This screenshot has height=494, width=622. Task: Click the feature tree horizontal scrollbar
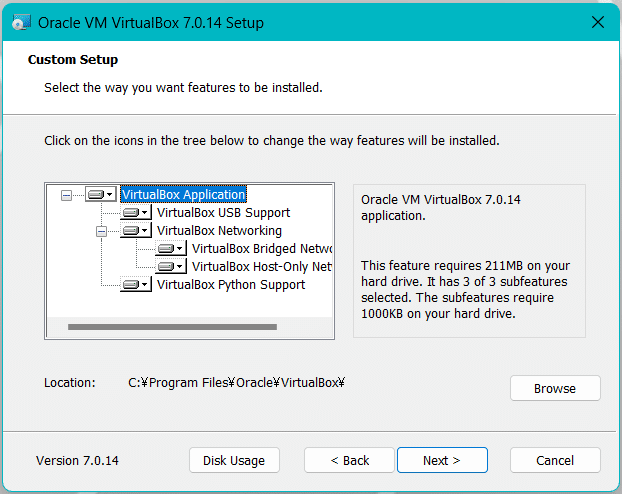click(x=172, y=326)
